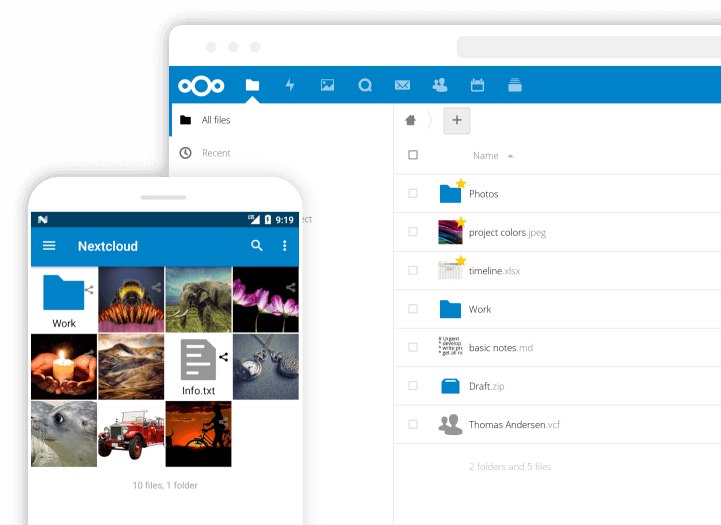Click the '2 folders and 5 files' summary
721x525 pixels.
510,467
